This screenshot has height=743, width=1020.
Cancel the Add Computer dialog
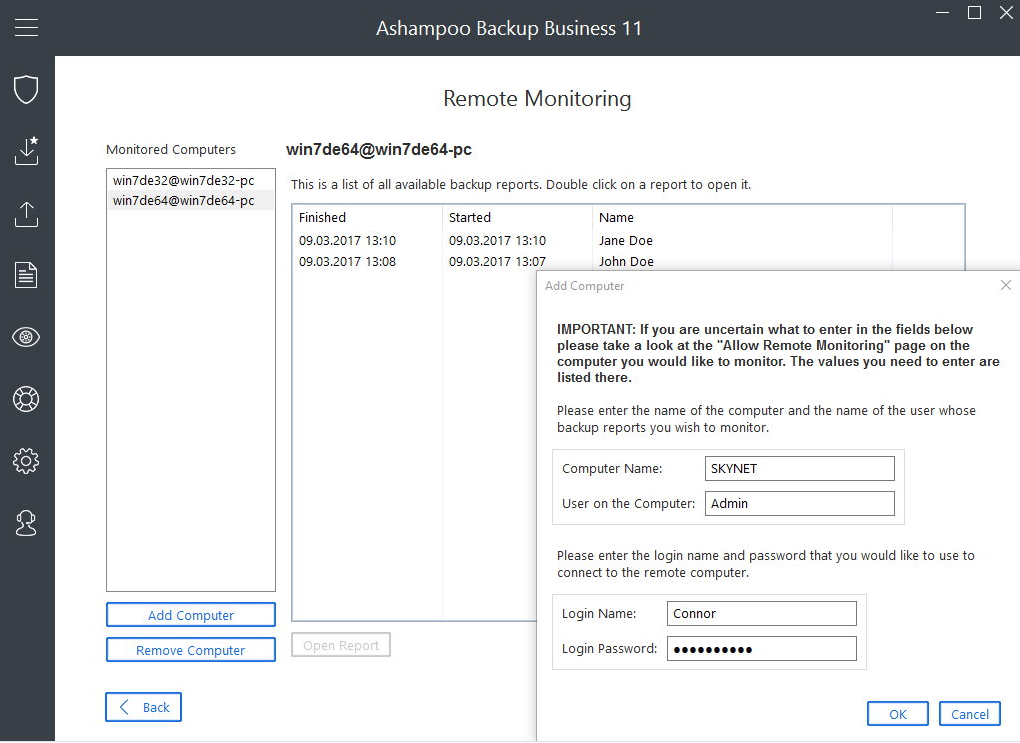click(969, 714)
